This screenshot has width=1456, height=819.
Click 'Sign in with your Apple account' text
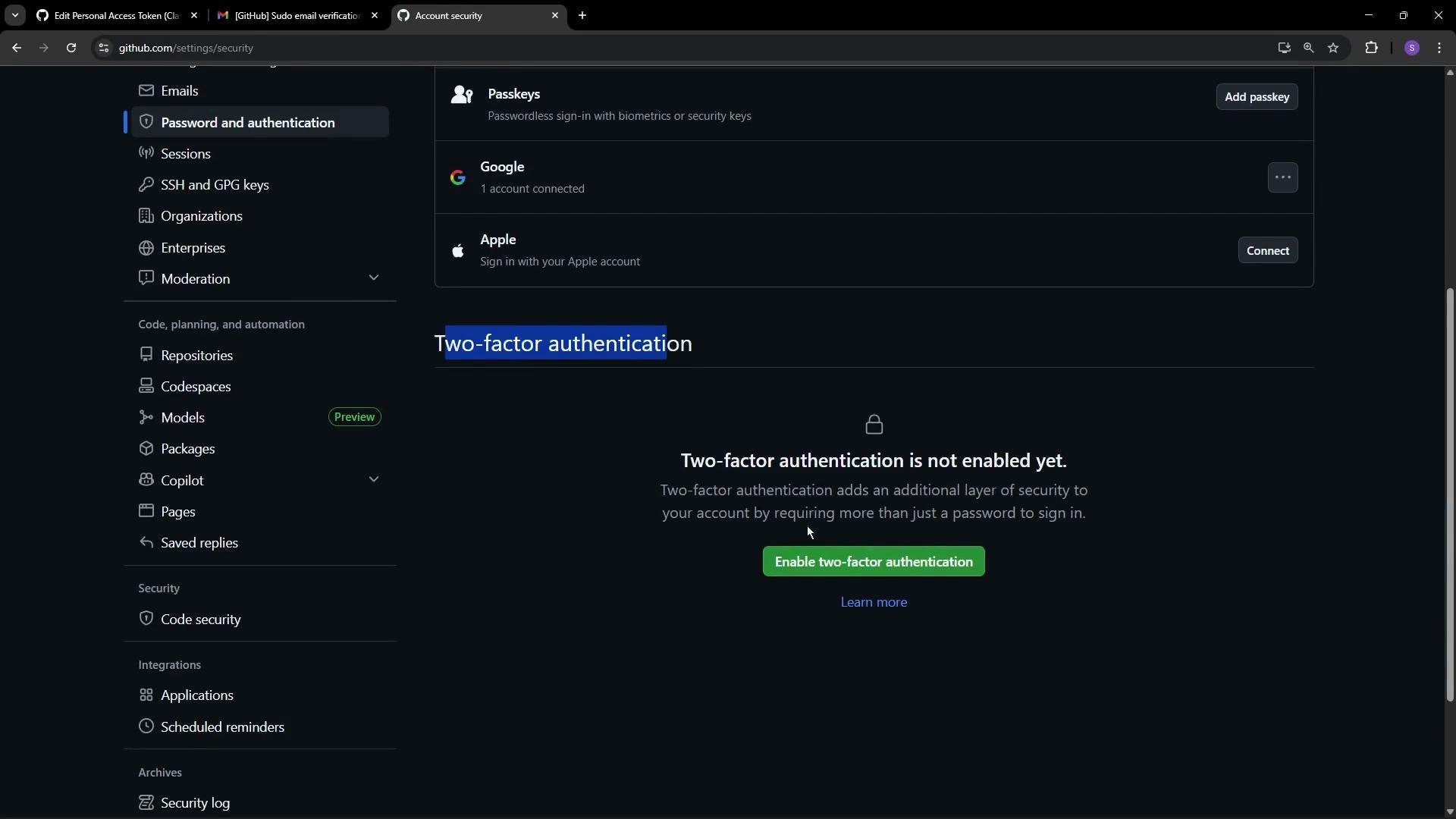[x=560, y=262]
